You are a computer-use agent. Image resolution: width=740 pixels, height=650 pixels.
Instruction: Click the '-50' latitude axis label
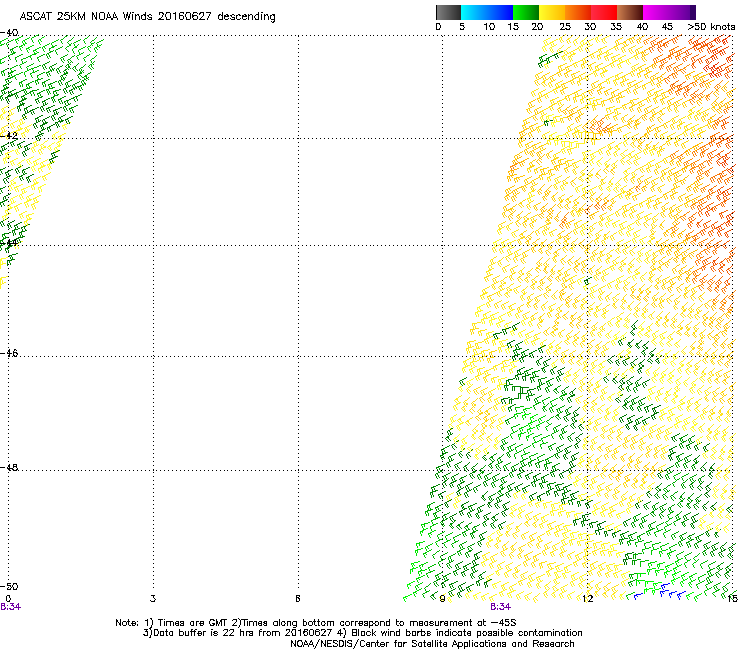coord(9,586)
